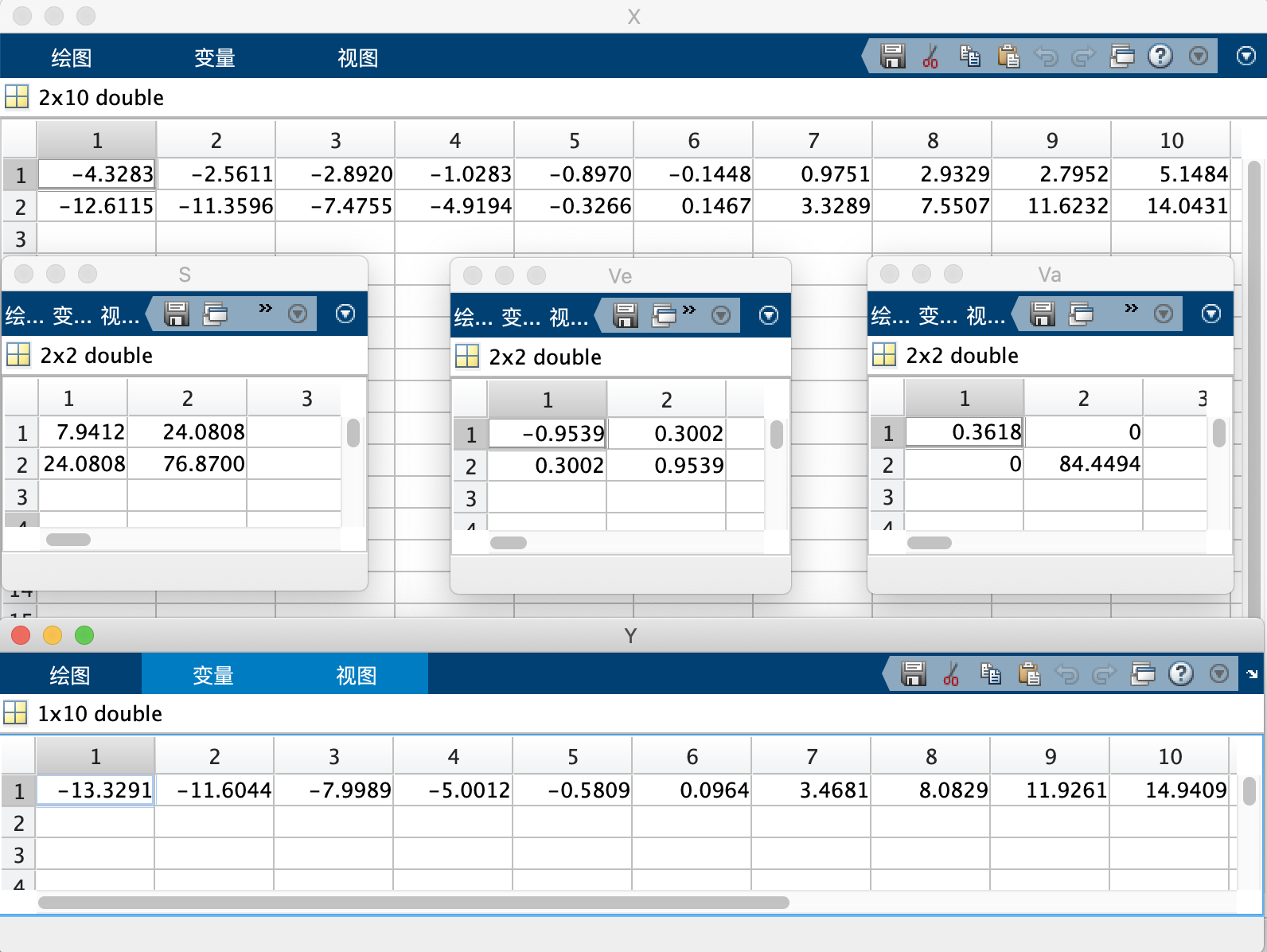This screenshot has width=1267, height=952.
Task: Open quick access options dropdown in X toolbar
Action: pos(1199,56)
